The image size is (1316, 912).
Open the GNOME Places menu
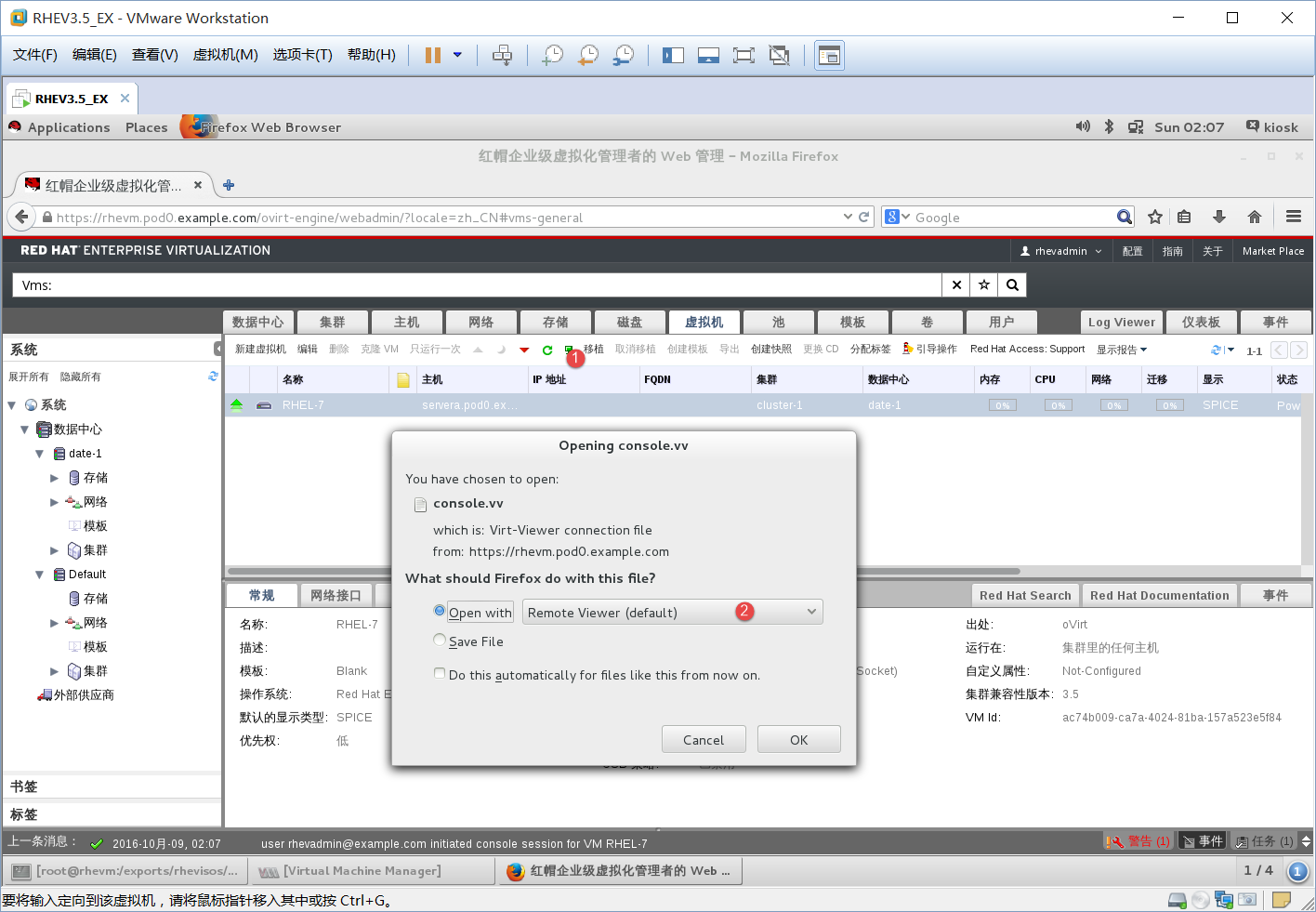147,127
